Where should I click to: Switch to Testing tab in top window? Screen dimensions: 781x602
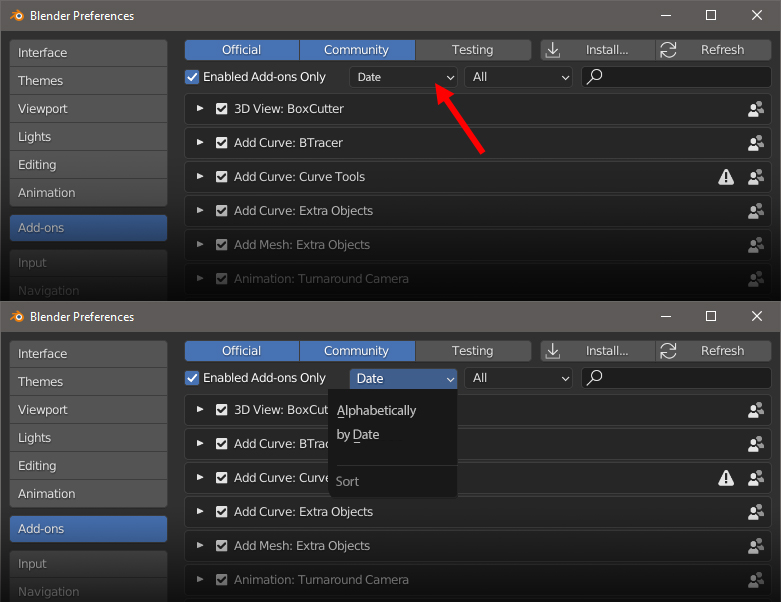(x=473, y=50)
